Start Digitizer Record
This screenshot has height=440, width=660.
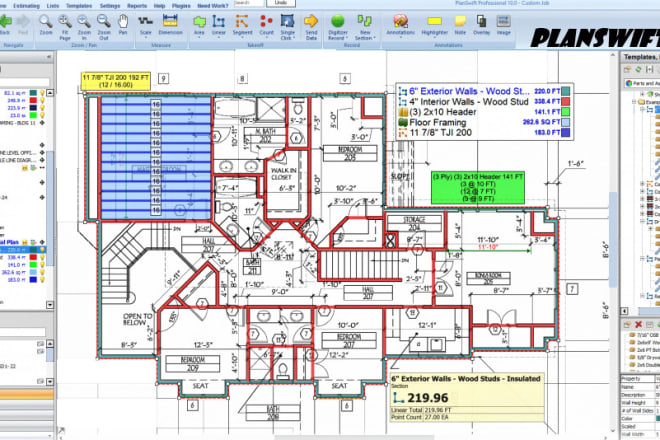coord(338,26)
